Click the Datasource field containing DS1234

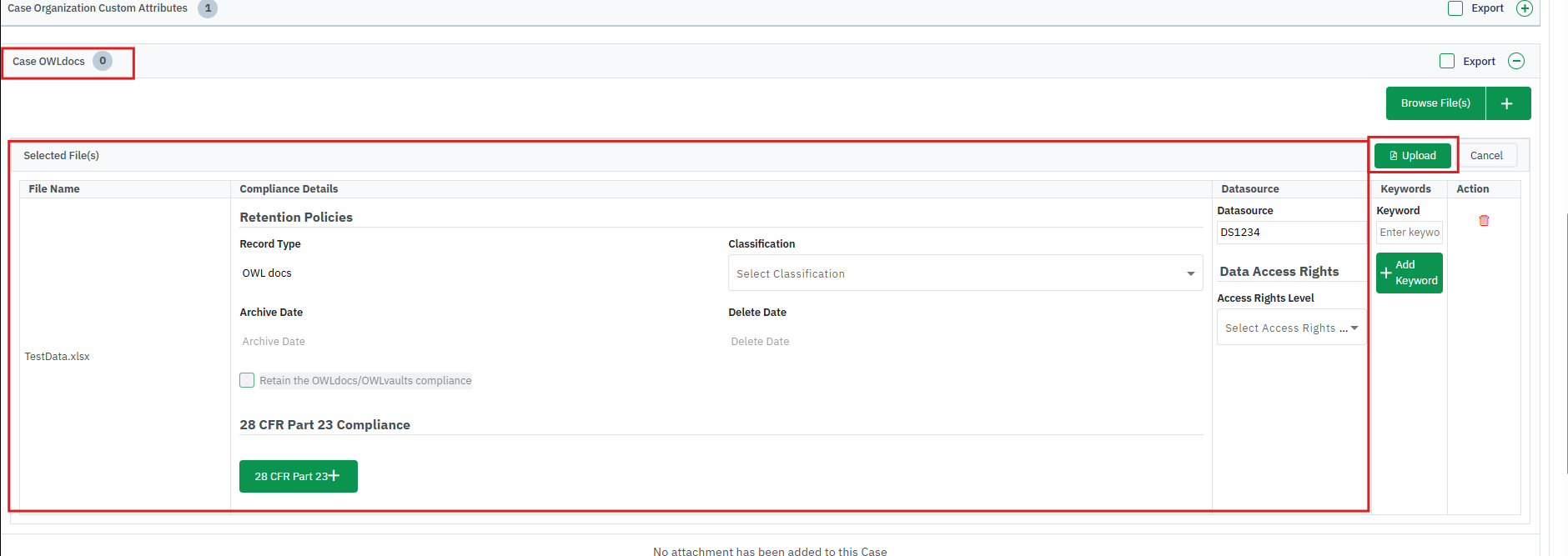click(1289, 233)
